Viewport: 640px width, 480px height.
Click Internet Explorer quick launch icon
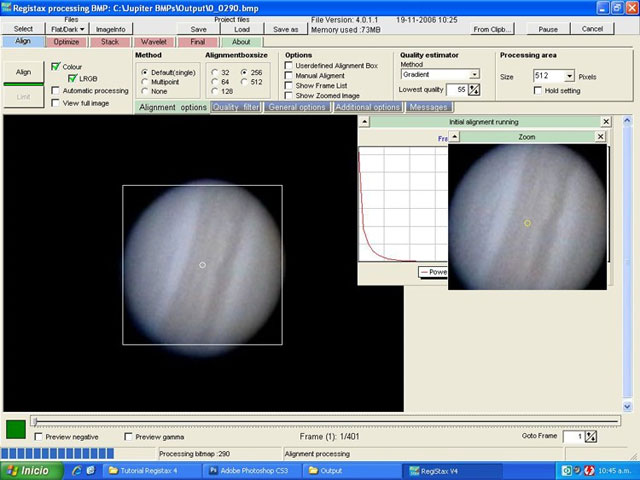tap(76, 470)
